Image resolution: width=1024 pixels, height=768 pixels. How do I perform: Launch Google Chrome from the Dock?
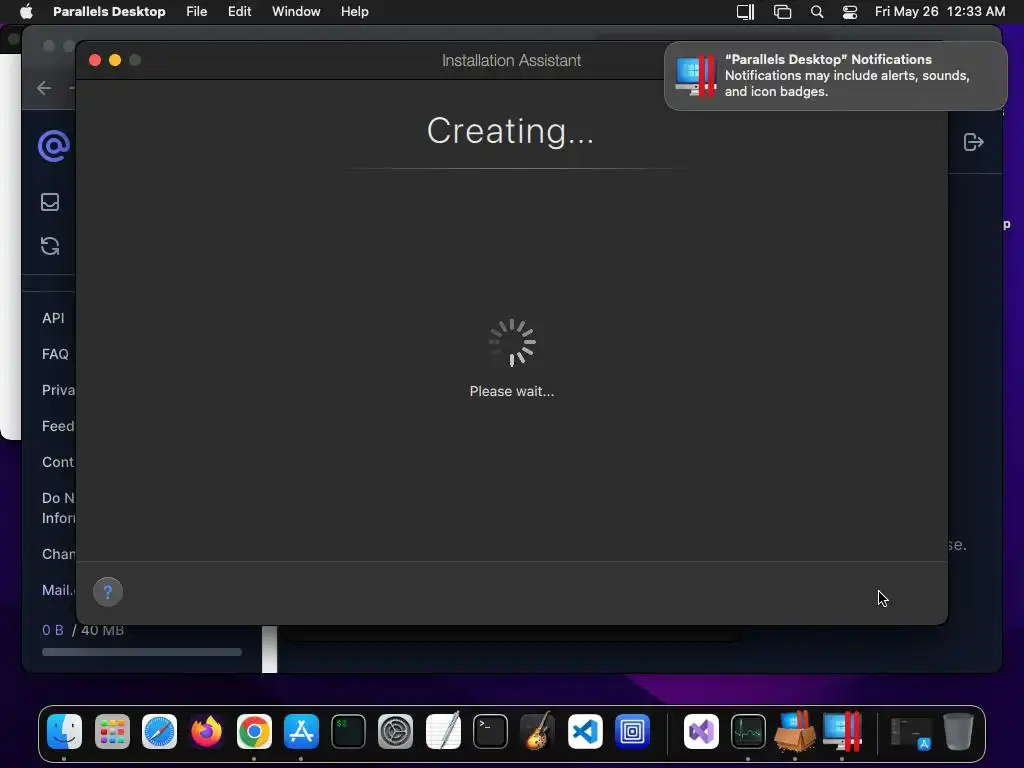pos(254,731)
